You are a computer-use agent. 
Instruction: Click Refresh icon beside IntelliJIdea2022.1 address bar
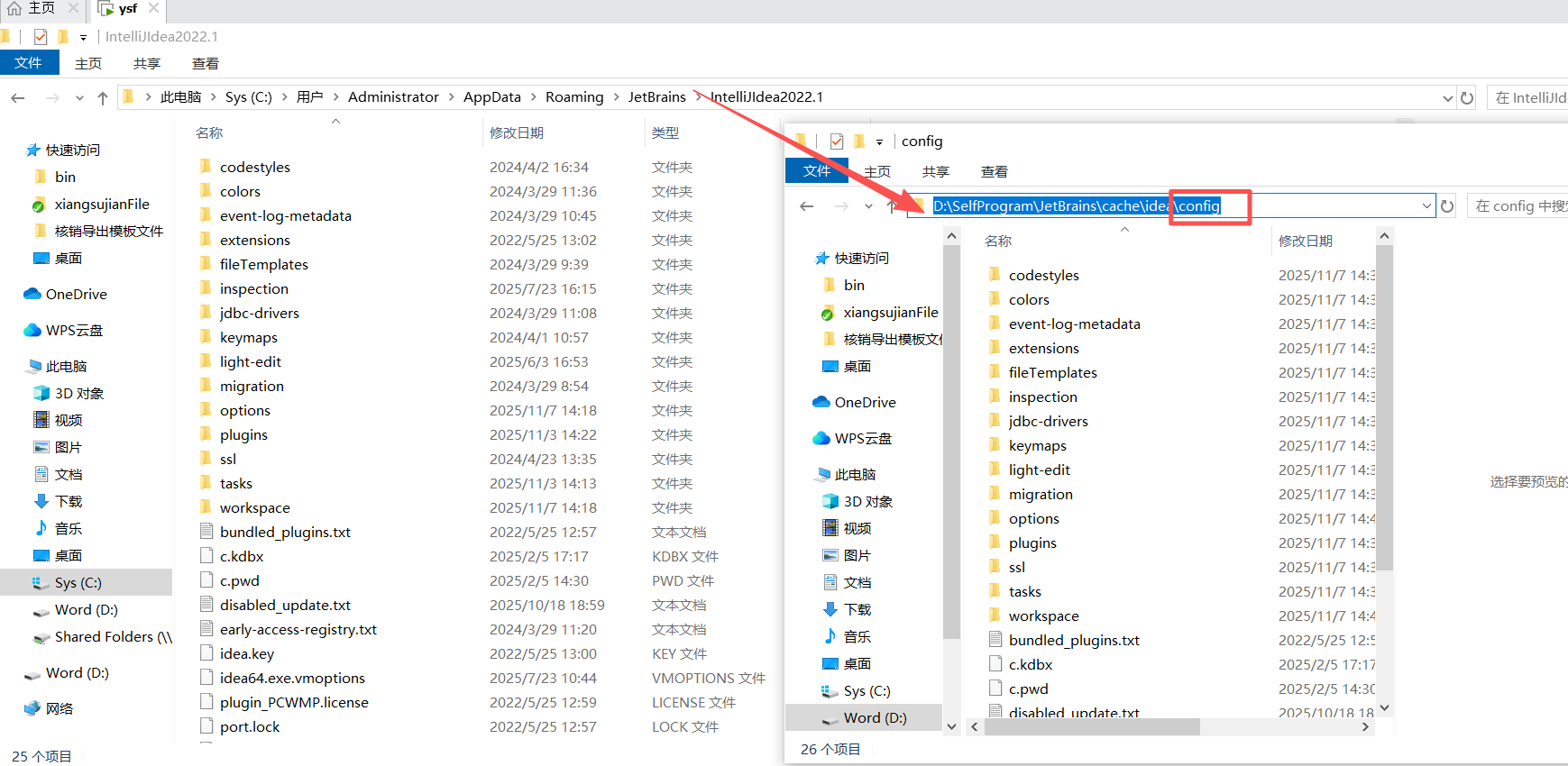pos(1467,97)
